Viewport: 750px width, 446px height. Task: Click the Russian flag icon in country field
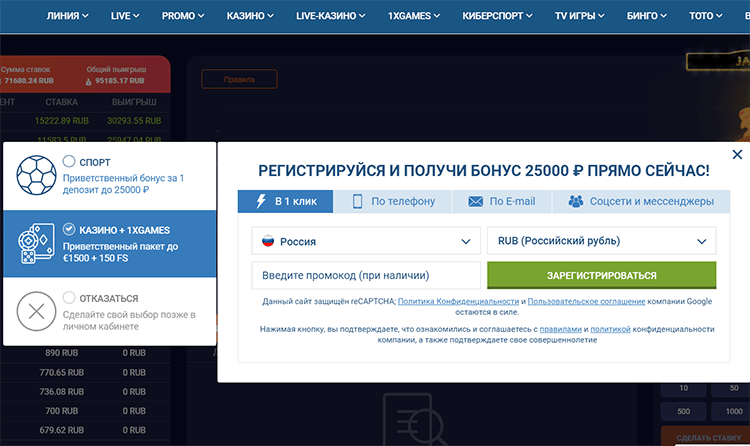268,241
